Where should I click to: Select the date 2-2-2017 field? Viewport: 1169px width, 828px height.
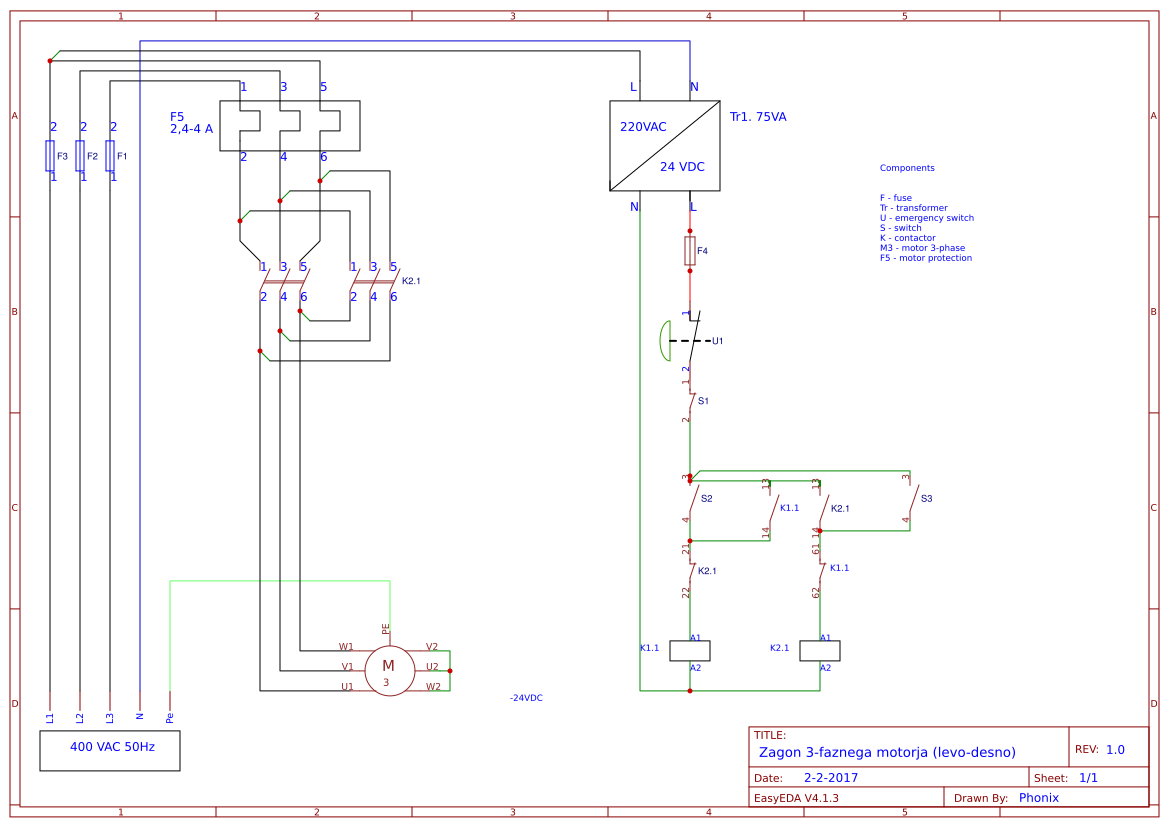830,776
